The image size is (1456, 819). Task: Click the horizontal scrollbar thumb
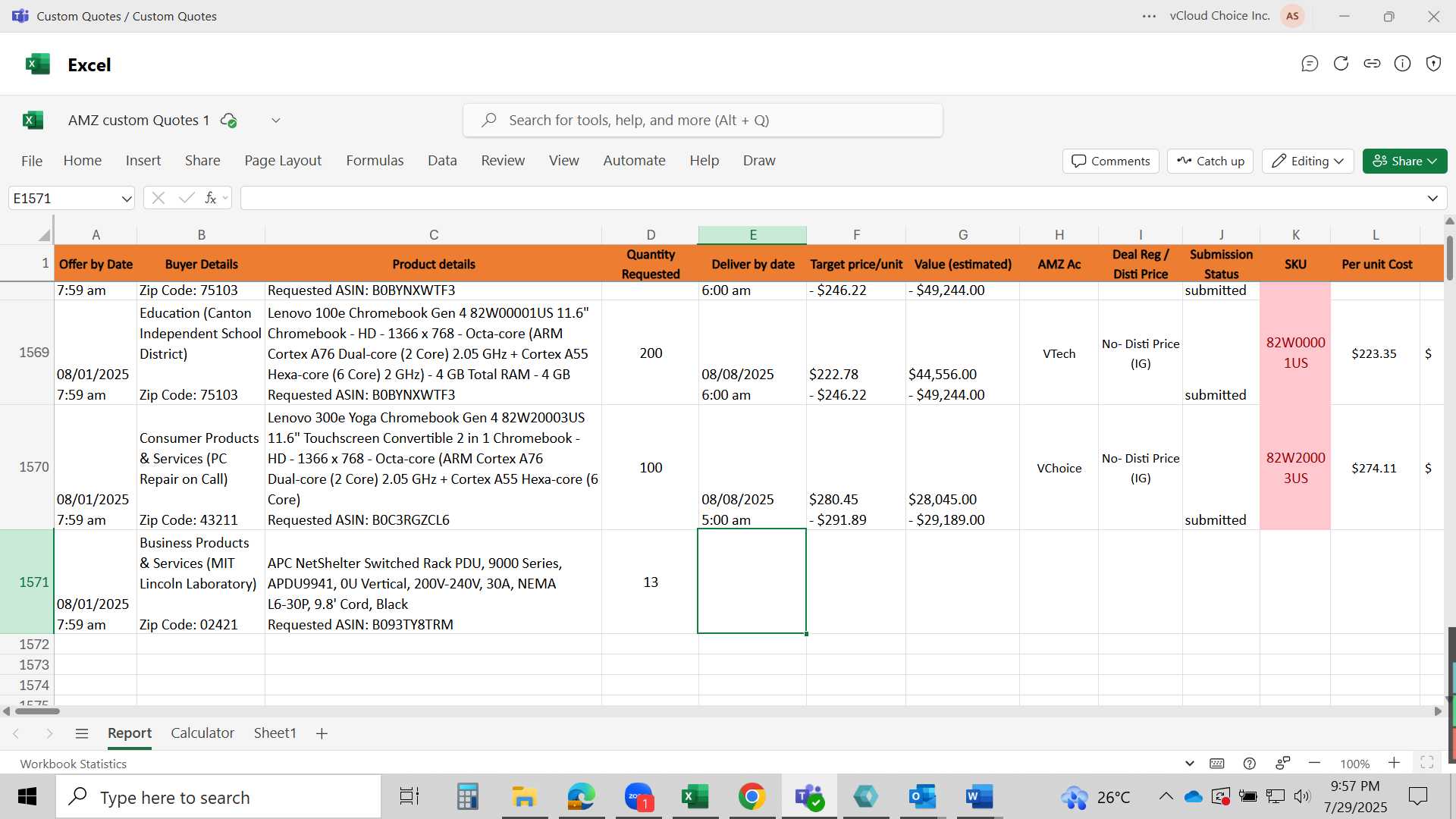[37, 711]
